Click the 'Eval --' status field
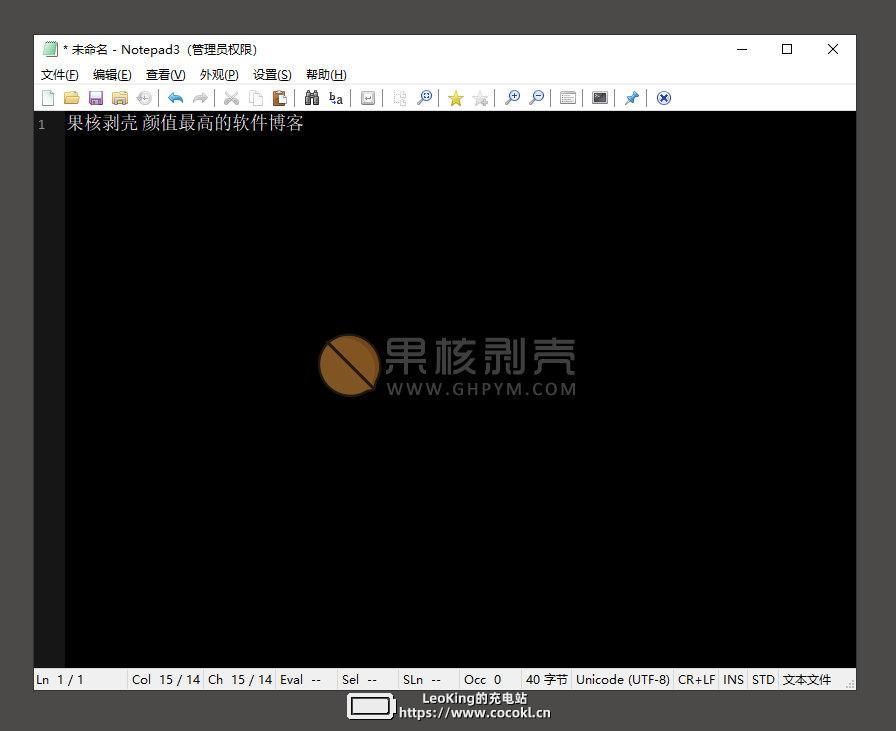The height and width of the screenshot is (731, 896). (x=307, y=680)
